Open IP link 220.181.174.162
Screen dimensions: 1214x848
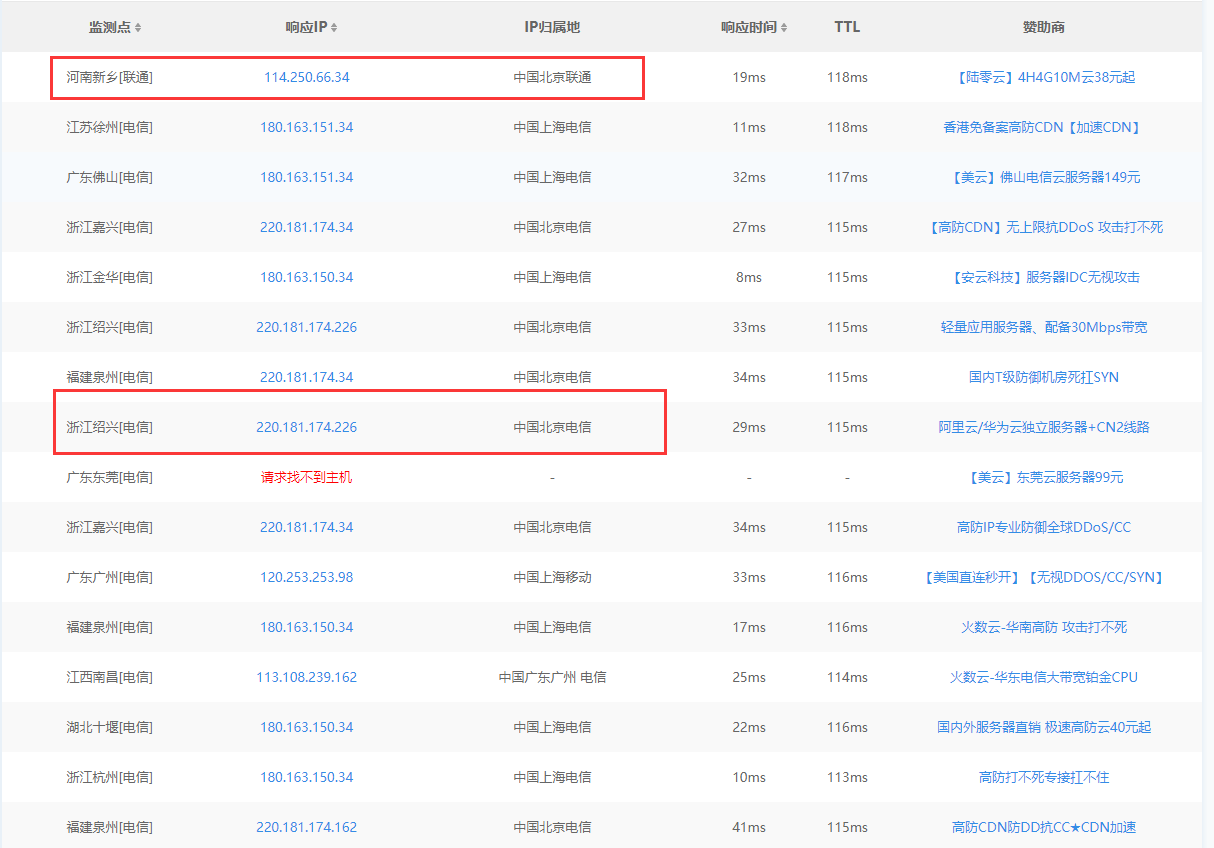coord(306,827)
